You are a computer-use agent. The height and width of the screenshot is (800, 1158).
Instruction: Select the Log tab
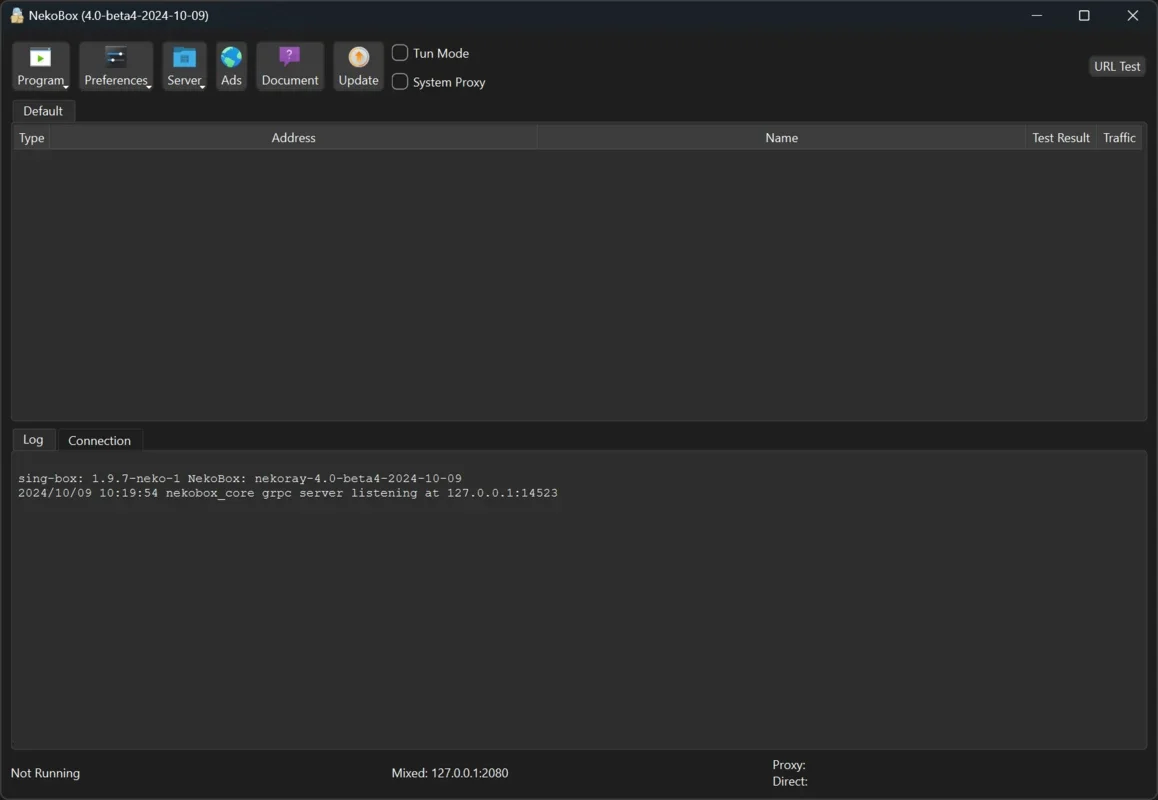[33, 440]
